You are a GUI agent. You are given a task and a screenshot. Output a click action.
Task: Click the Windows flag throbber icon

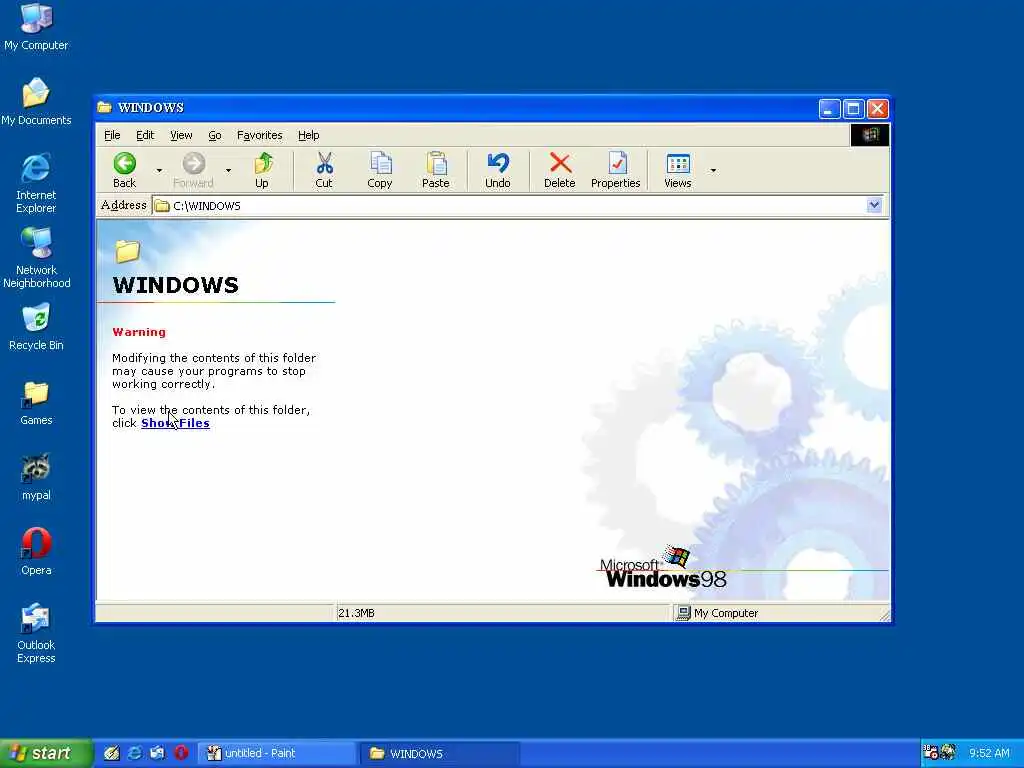pyautogui.click(x=870, y=135)
